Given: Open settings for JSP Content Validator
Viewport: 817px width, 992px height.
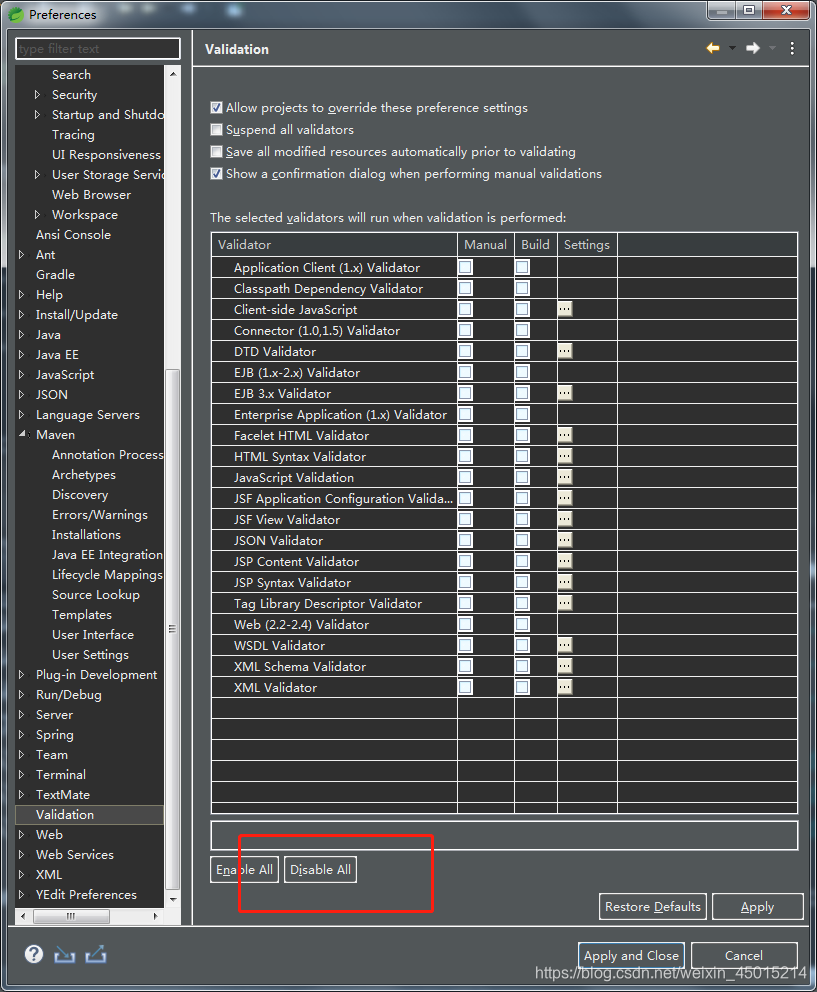Looking at the screenshot, I should [565, 561].
